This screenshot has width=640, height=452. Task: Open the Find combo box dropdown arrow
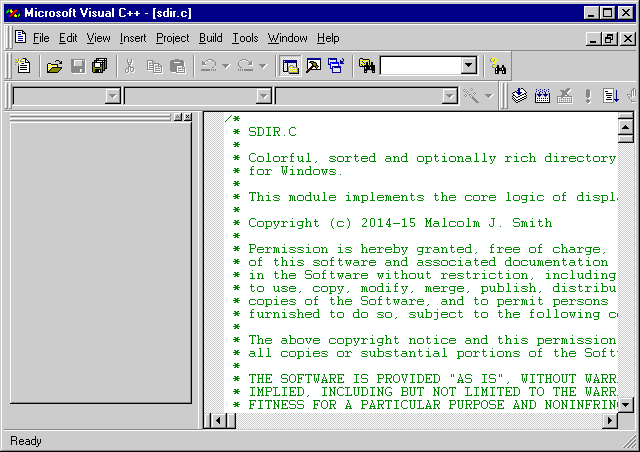tap(469, 65)
